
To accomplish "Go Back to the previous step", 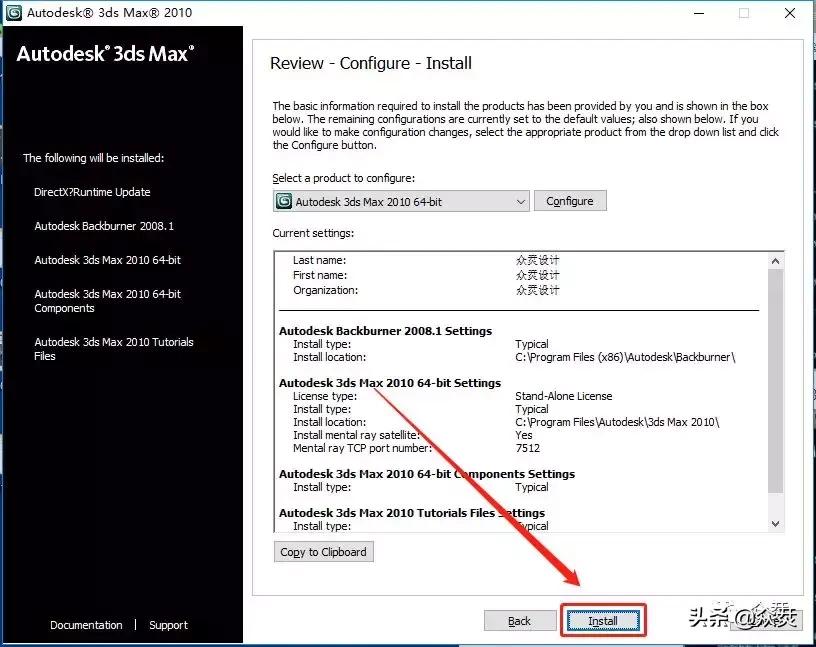I will [x=519, y=620].
